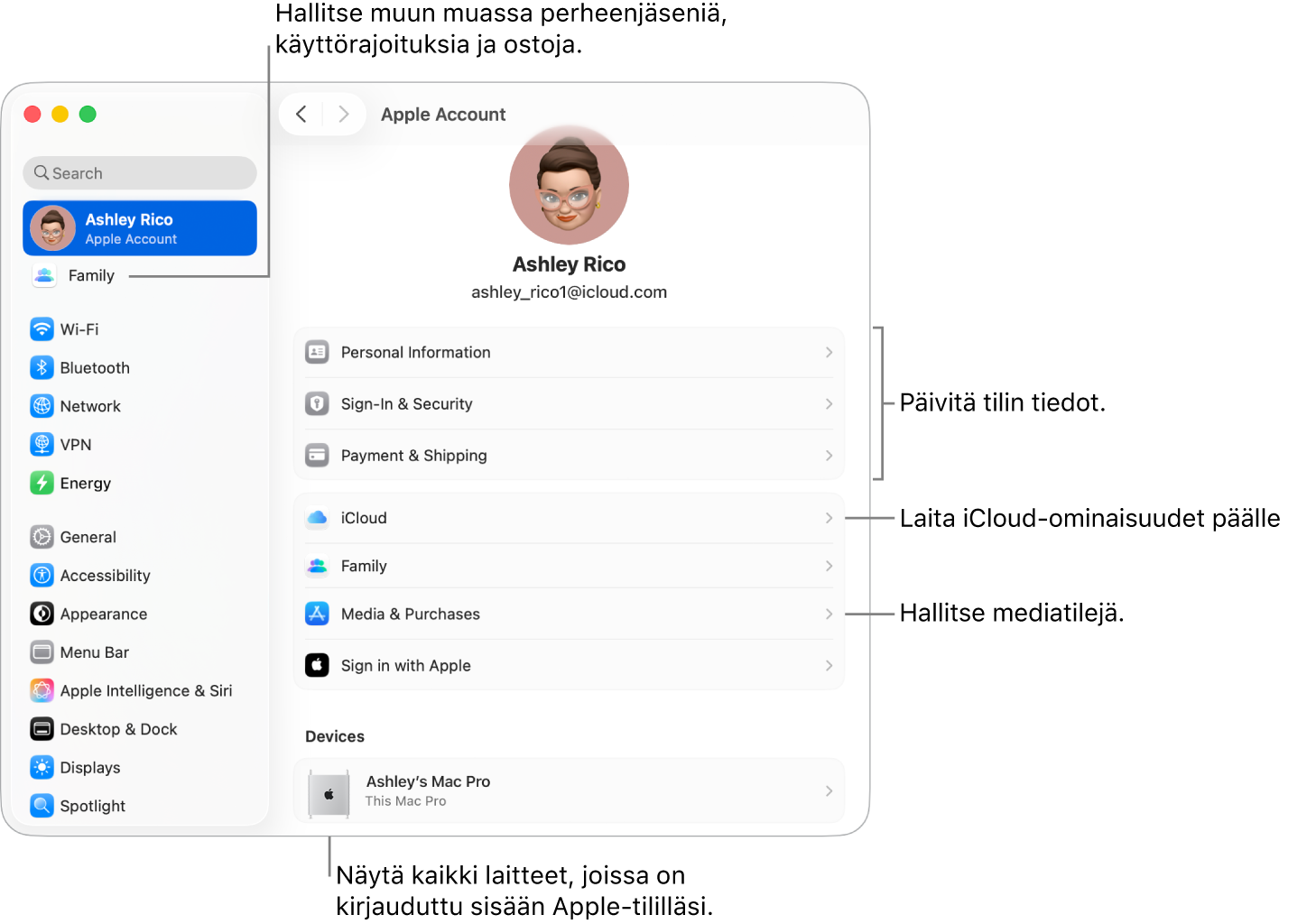Viewport: 1316px width, 924px height.
Task: Click the General gear icon
Action: [x=42, y=537]
